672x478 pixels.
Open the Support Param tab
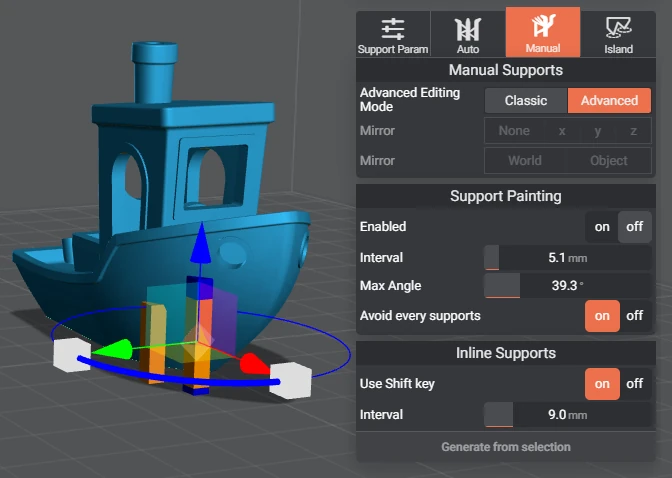(x=393, y=34)
